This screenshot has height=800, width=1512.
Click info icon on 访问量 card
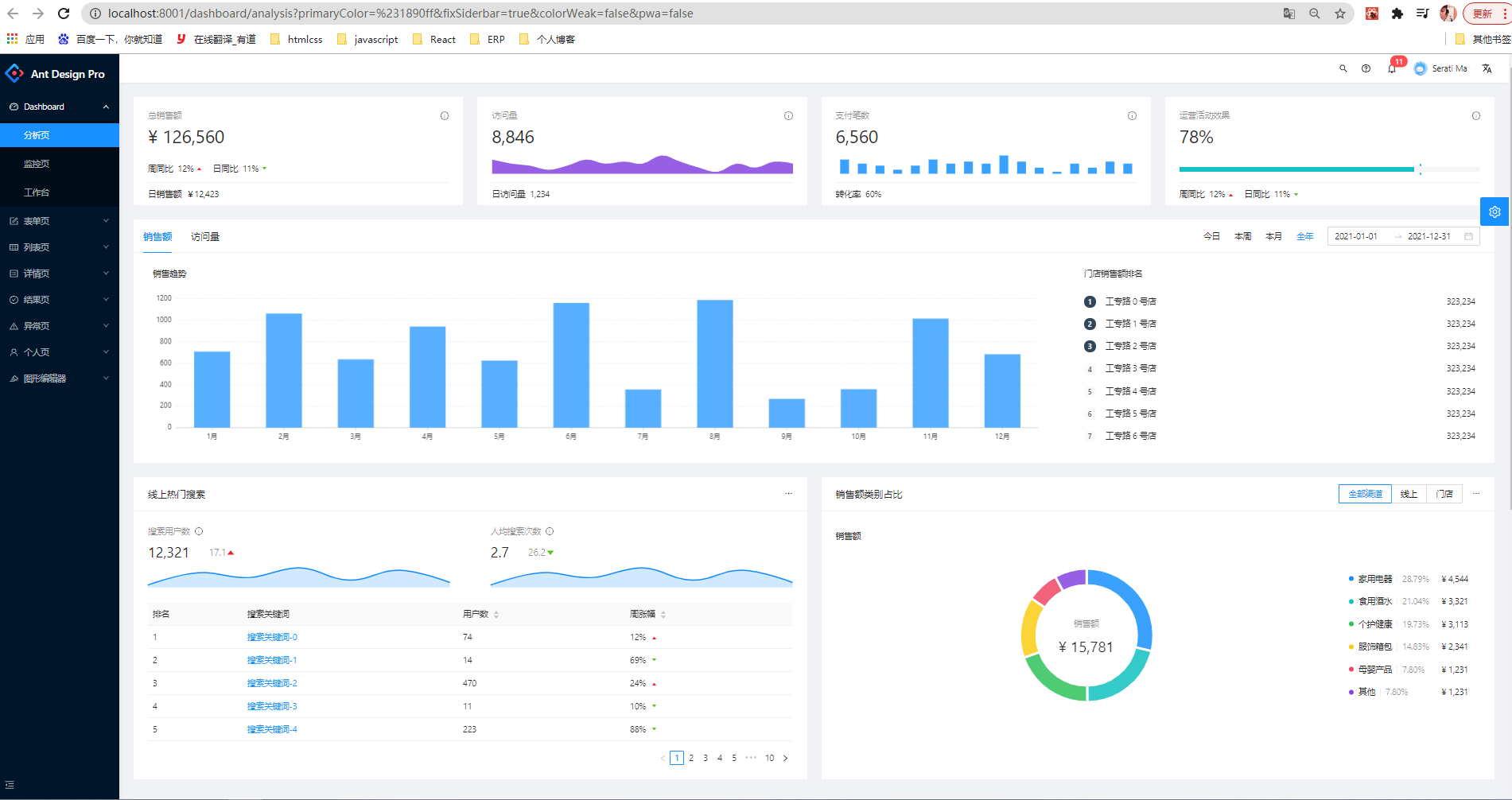click(x=788, y=116)
